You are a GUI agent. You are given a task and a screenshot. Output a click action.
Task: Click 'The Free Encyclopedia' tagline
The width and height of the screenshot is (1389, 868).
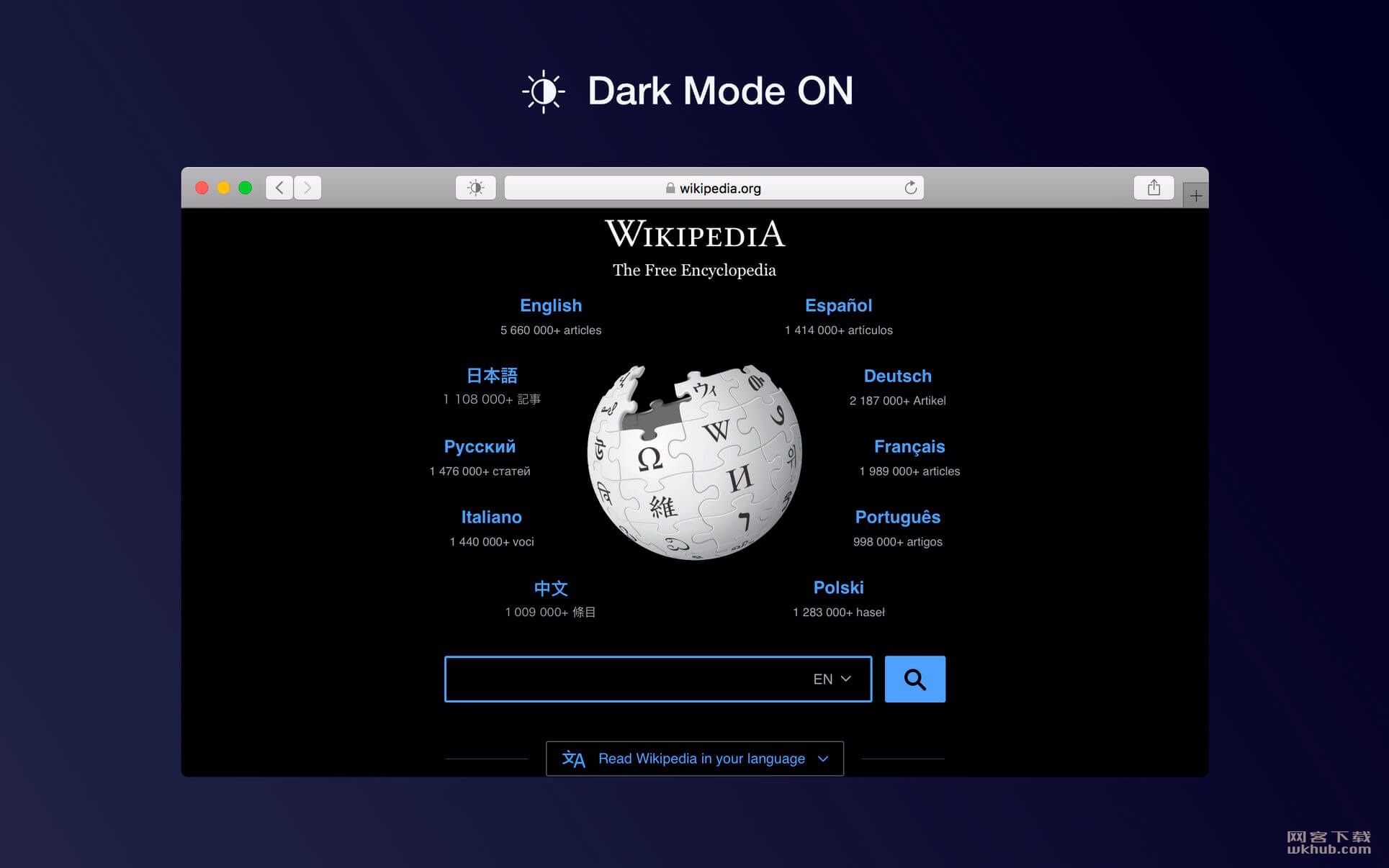694,270
